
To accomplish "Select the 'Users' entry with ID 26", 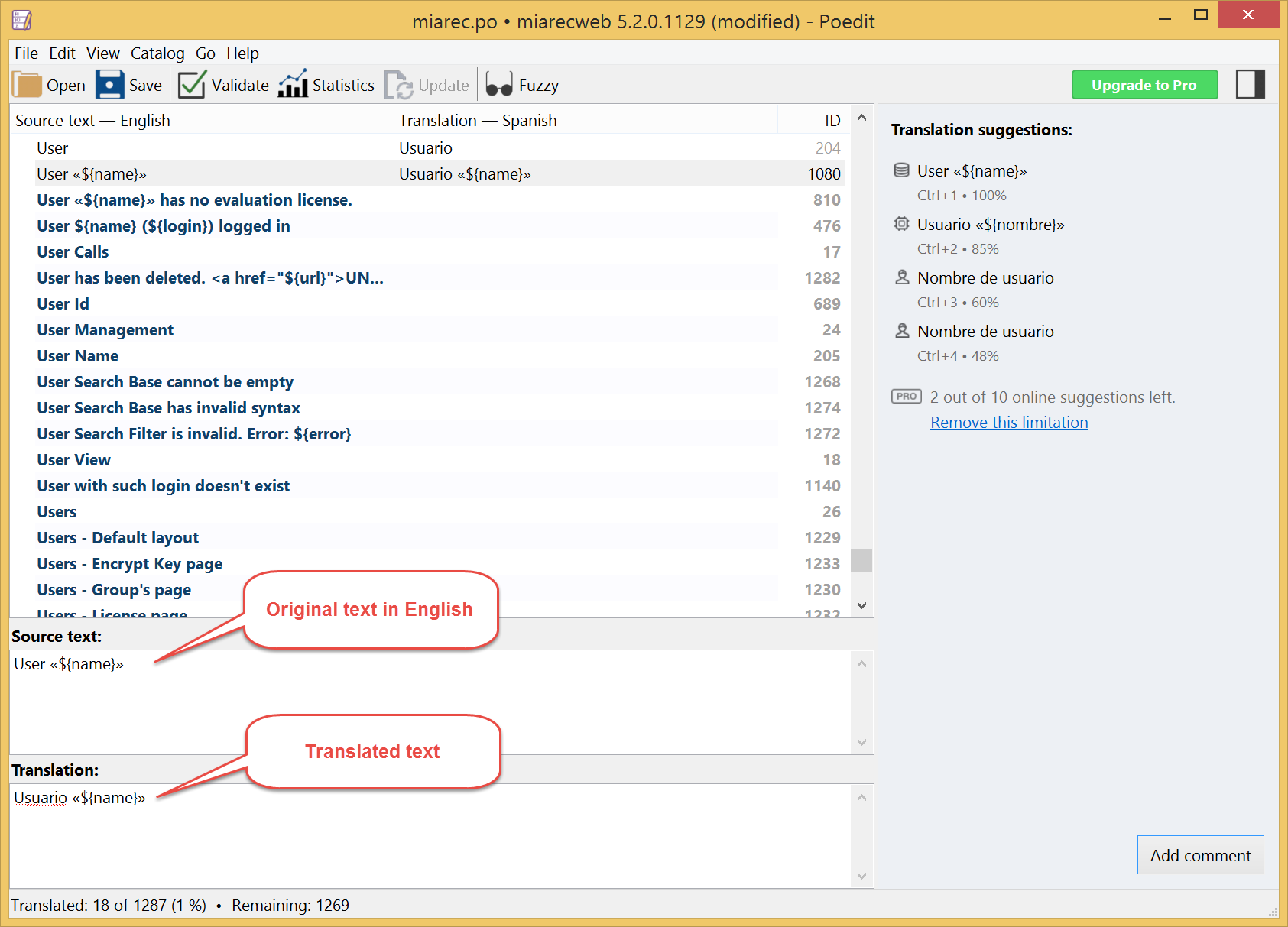I will (x=428, y=511).
